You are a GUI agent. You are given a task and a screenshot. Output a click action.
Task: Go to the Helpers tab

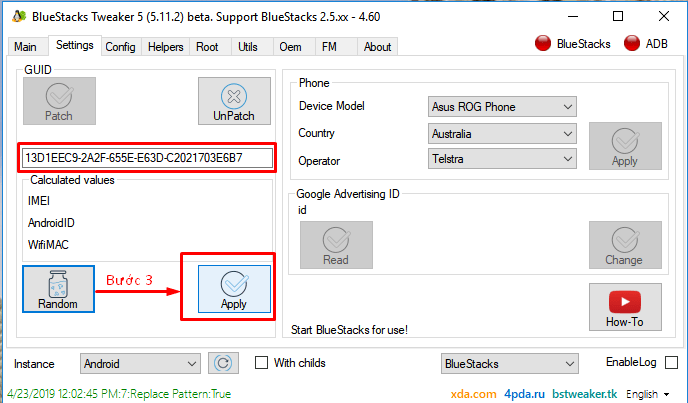[165, 47]
